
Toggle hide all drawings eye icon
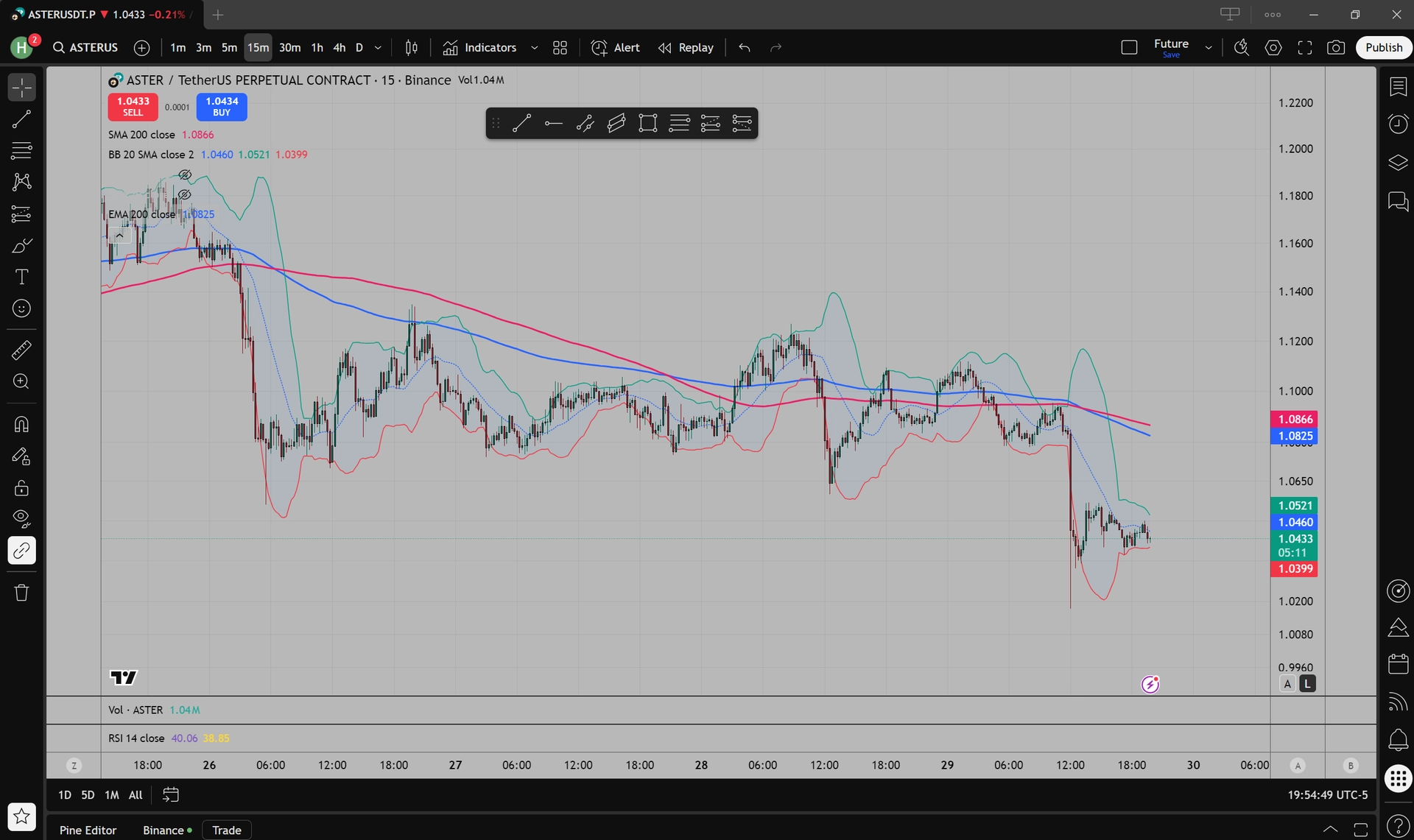21,519
